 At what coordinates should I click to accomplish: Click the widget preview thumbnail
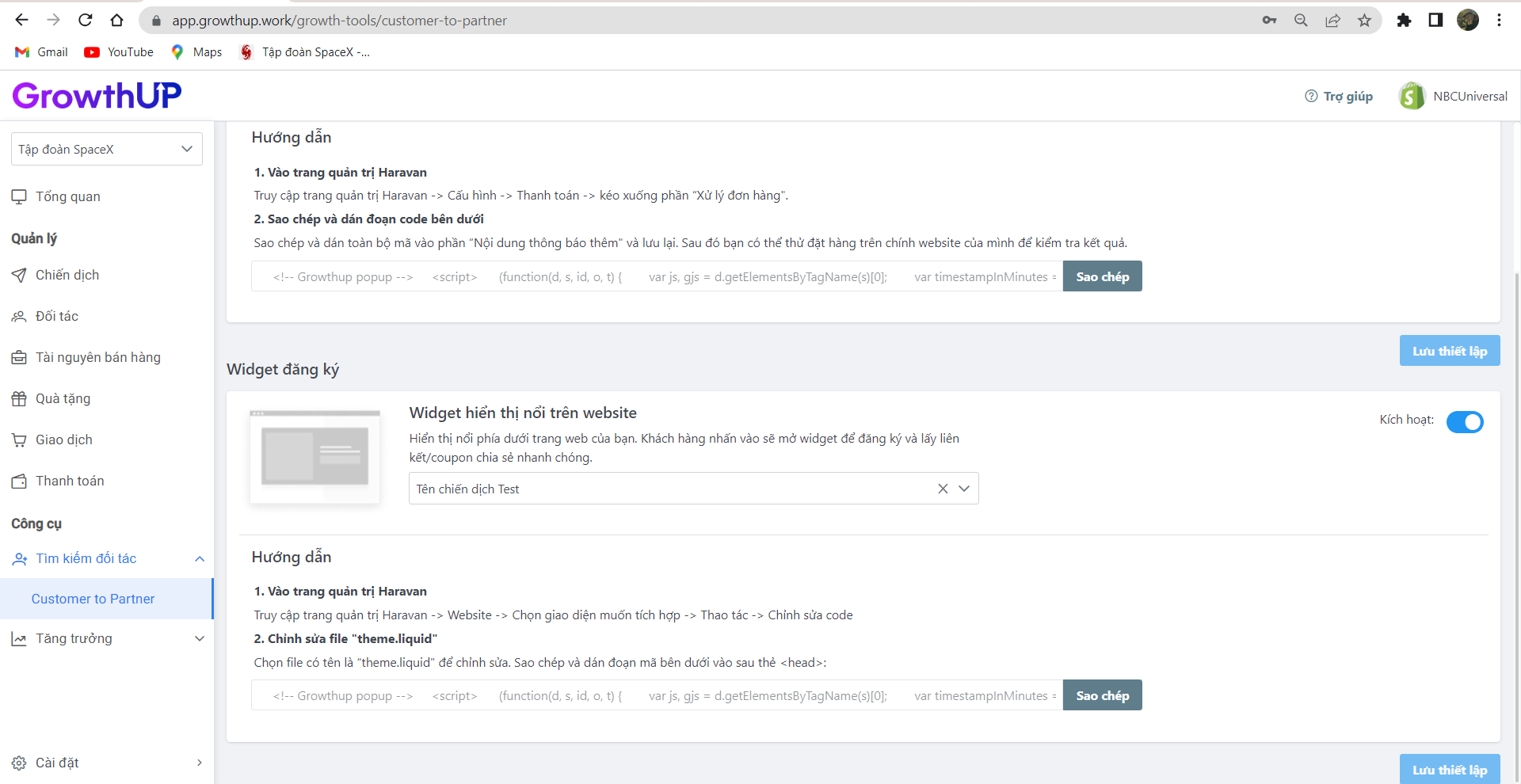click(x=314, y=456)
